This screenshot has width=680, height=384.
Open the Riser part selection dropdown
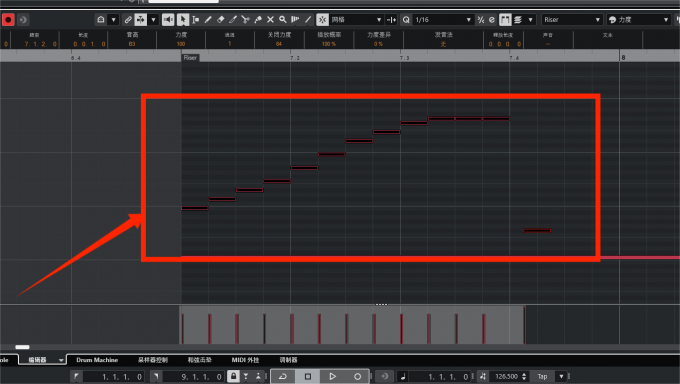click(x=572, y=20)
